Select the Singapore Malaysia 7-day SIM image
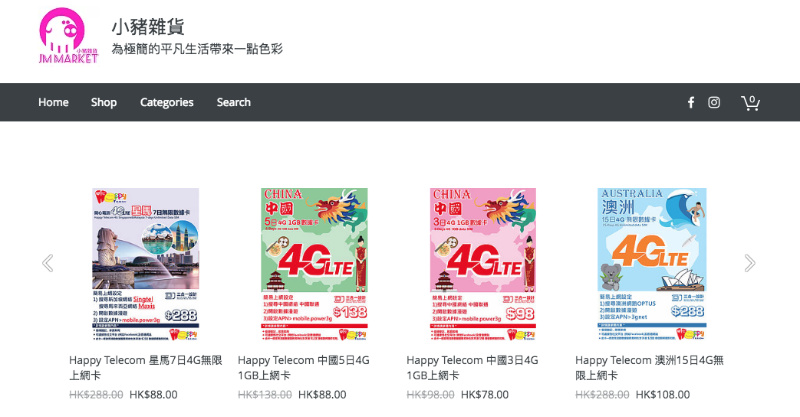This screenshot has width=800, height=417. point(145,264)
